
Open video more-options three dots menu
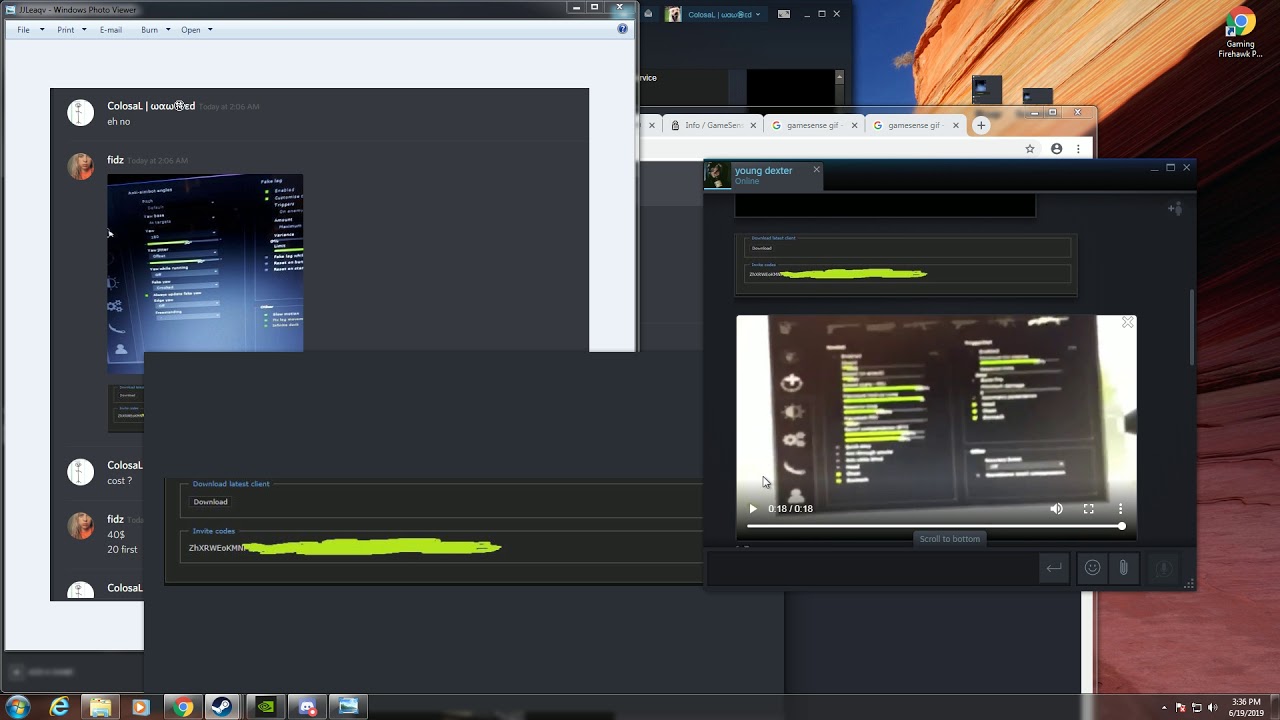click(1120, 509)
